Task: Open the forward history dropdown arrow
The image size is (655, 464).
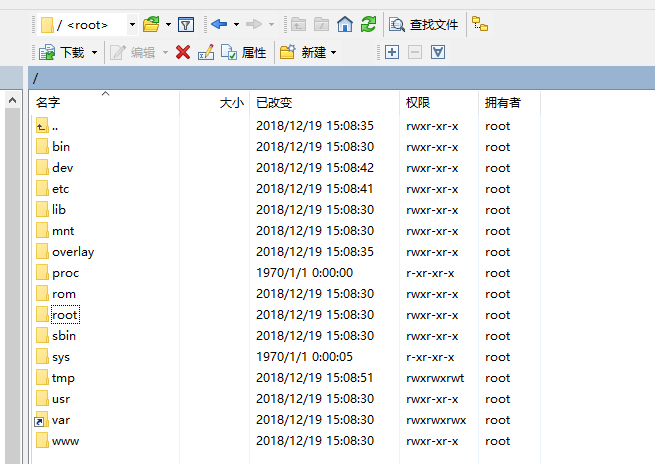Action: tap(272, 25)
